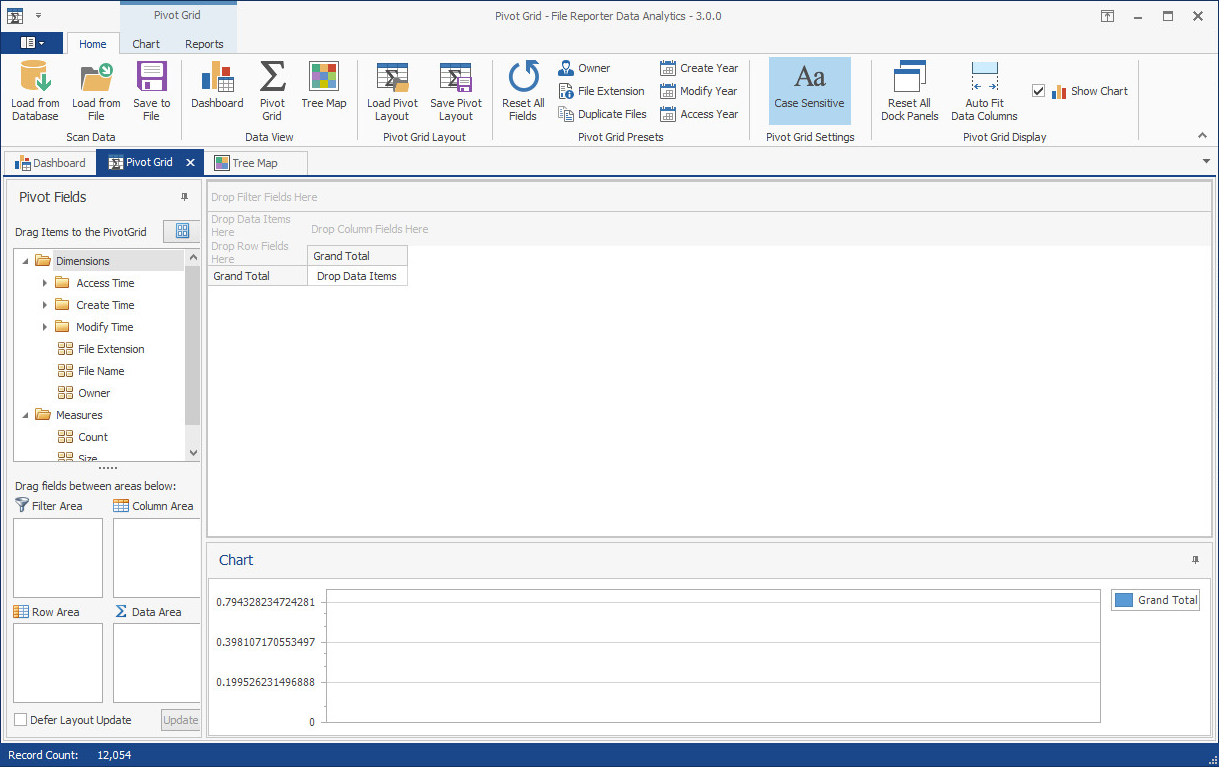Toggle the Show Chart checkbox
Viewport: 1219px width, 767px height.
pos(1038,91)
